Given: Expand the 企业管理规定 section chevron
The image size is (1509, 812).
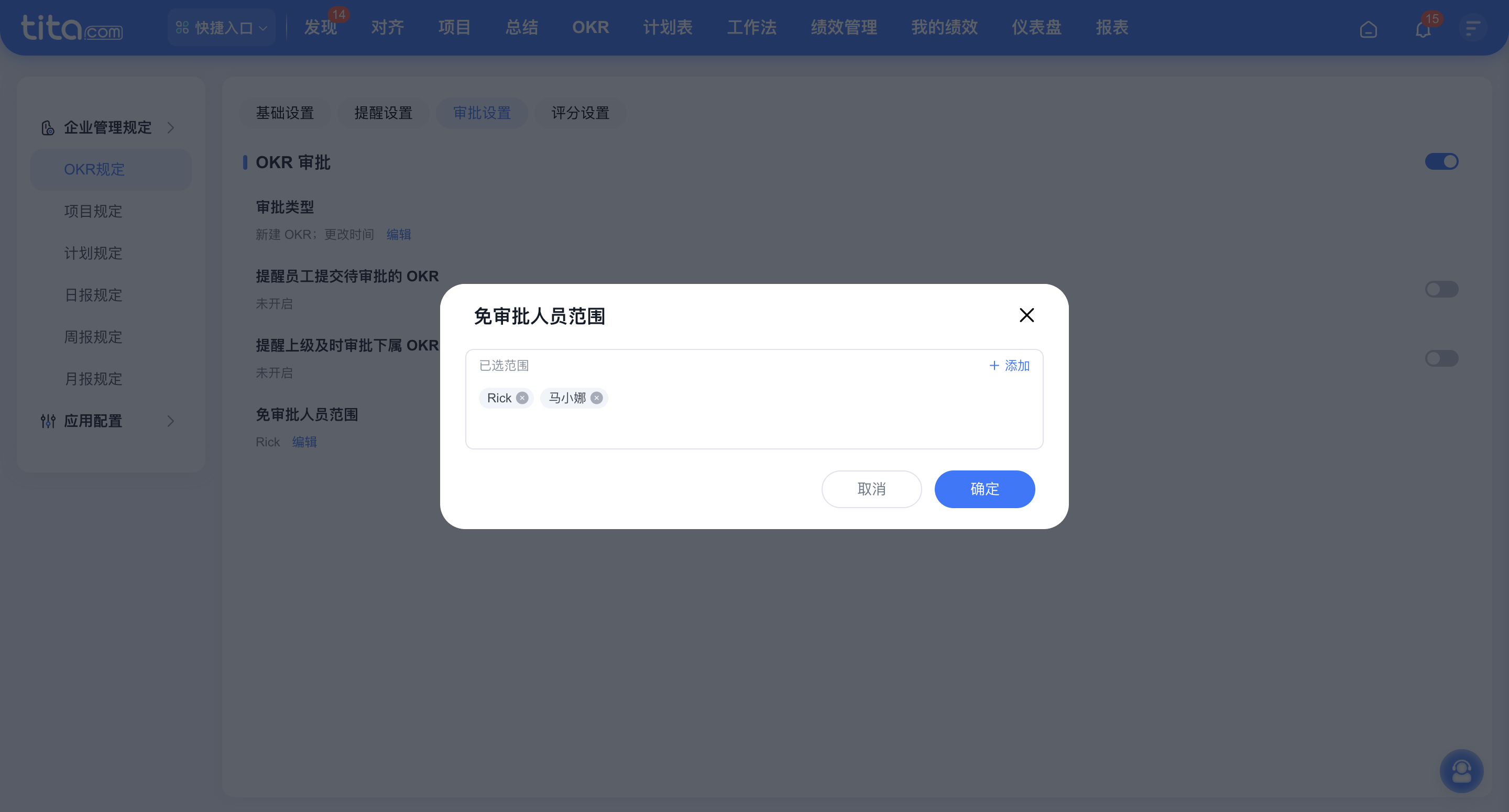Looking at the screenshot, I should point(171,128).
